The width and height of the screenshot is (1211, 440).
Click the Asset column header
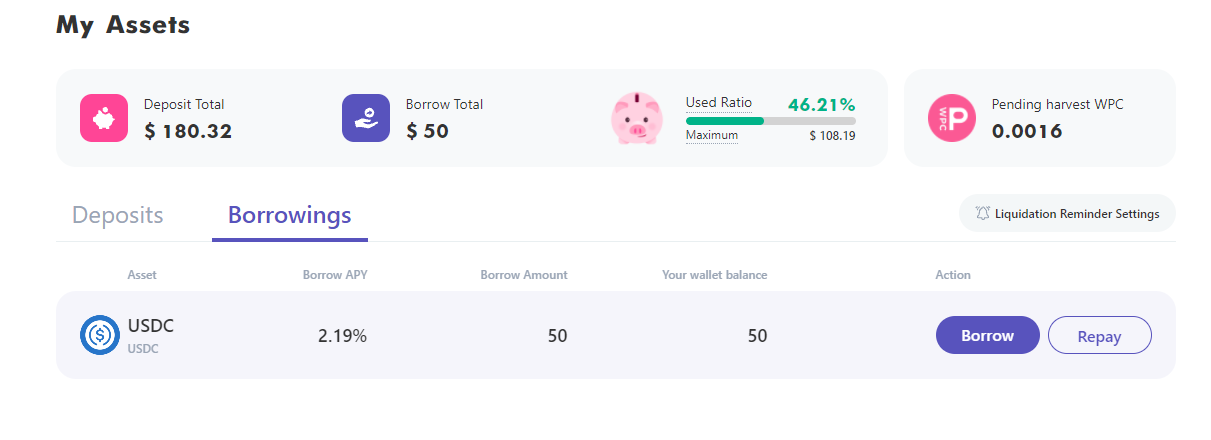coord(142,275)
